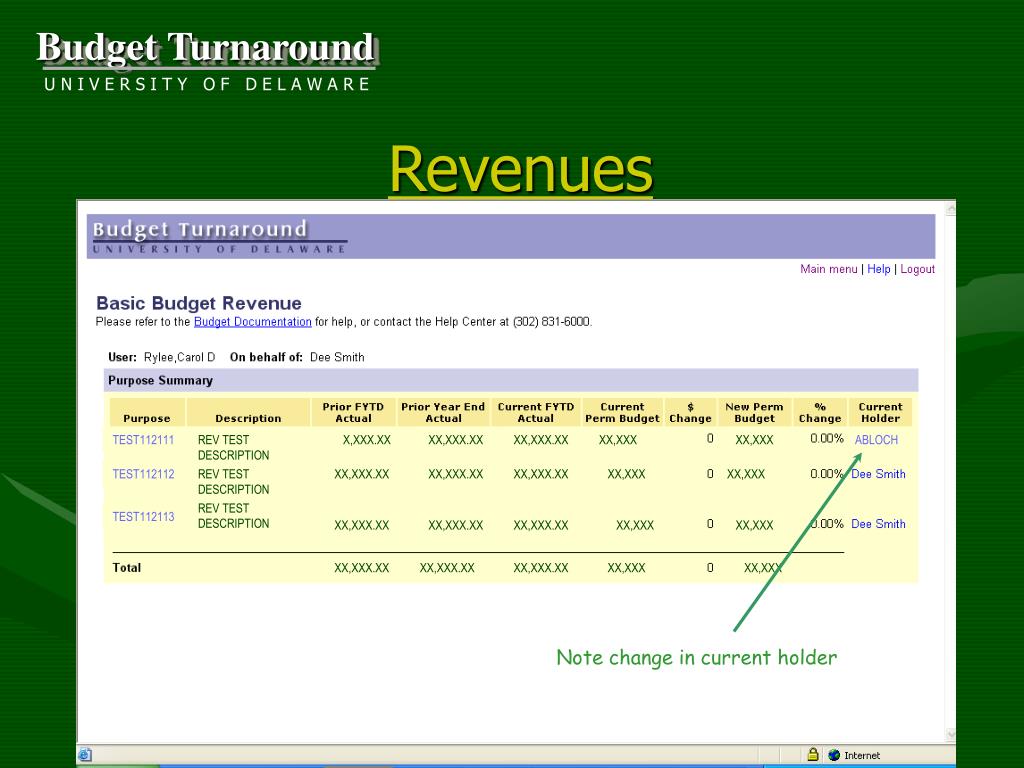Log out using the Logout link

pyautogui.click(x=918, y=269)
